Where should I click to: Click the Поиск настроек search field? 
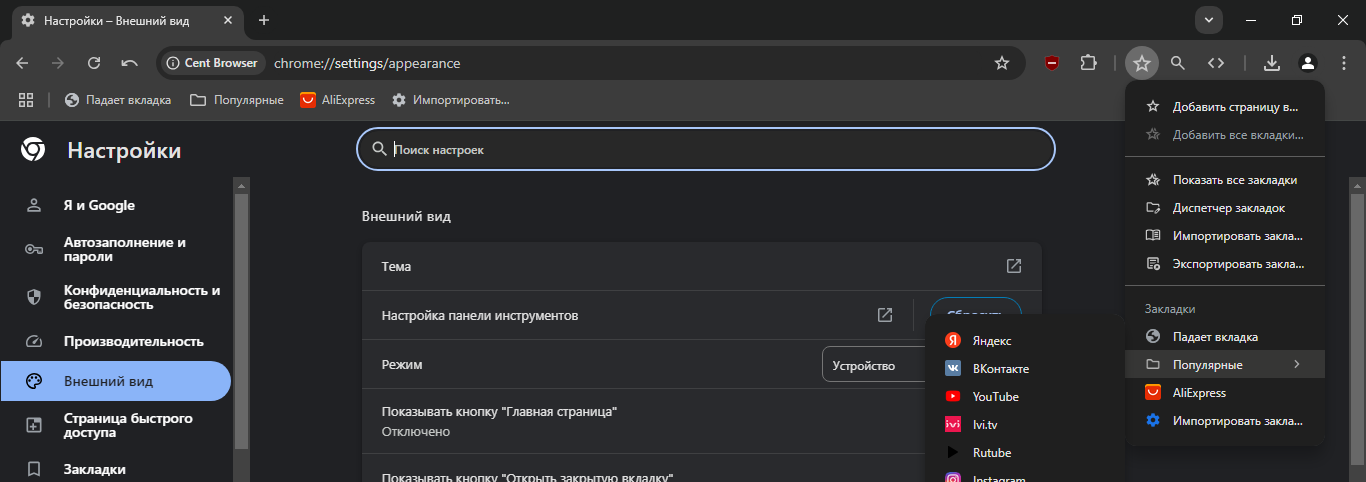tap(706, 150)
